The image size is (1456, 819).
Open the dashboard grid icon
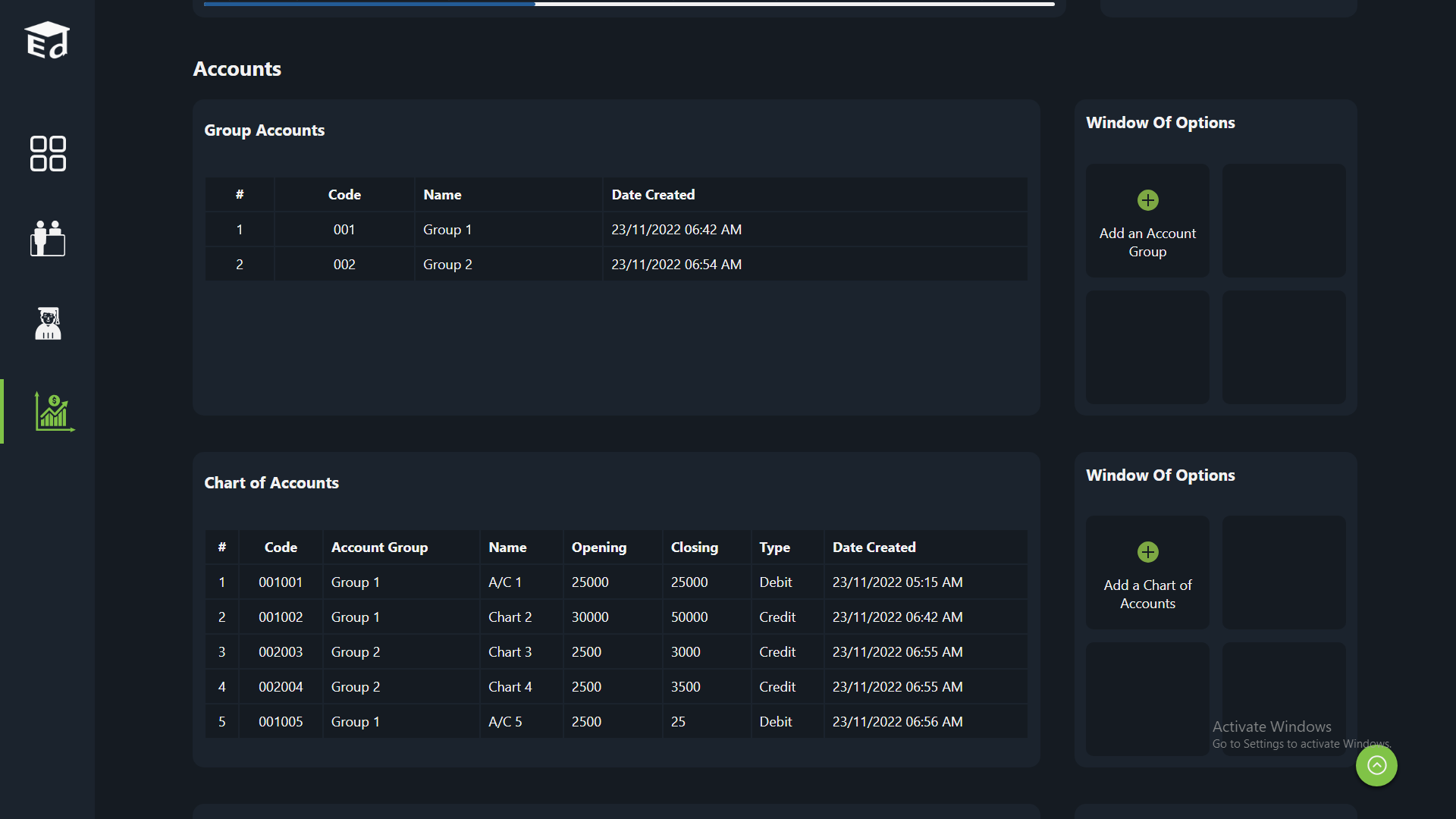(x=48, y=154)
